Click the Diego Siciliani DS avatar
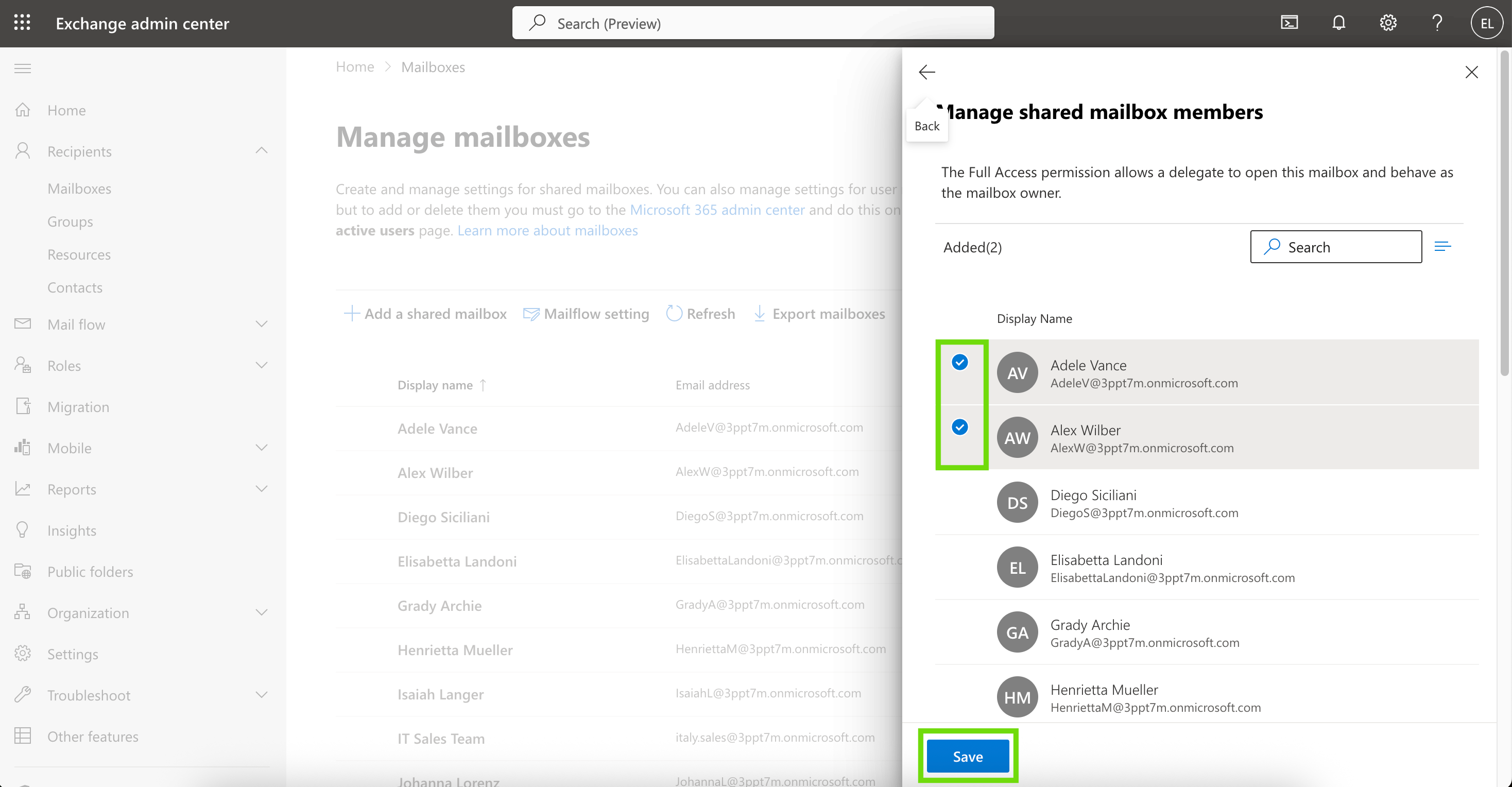 pyautogui.click(x=1017, y=502)
